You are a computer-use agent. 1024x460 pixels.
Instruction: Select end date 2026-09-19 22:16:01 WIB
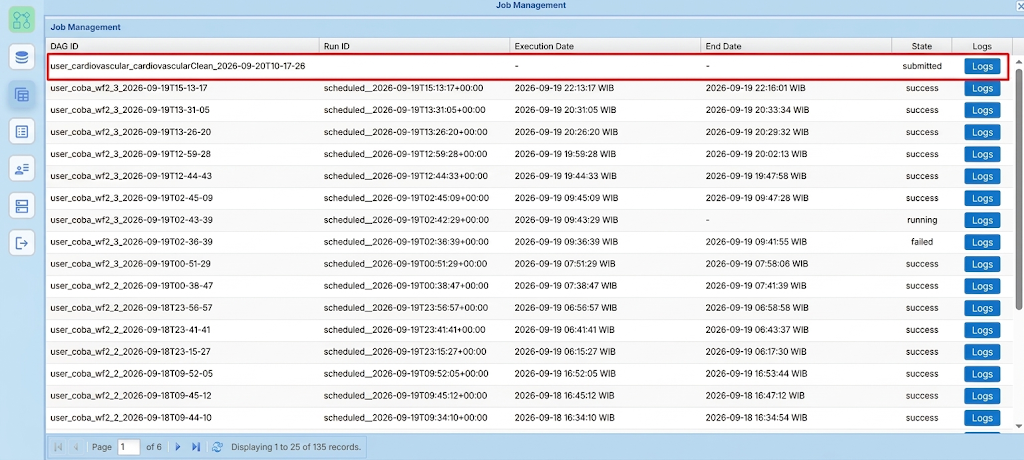click(757, 88)
